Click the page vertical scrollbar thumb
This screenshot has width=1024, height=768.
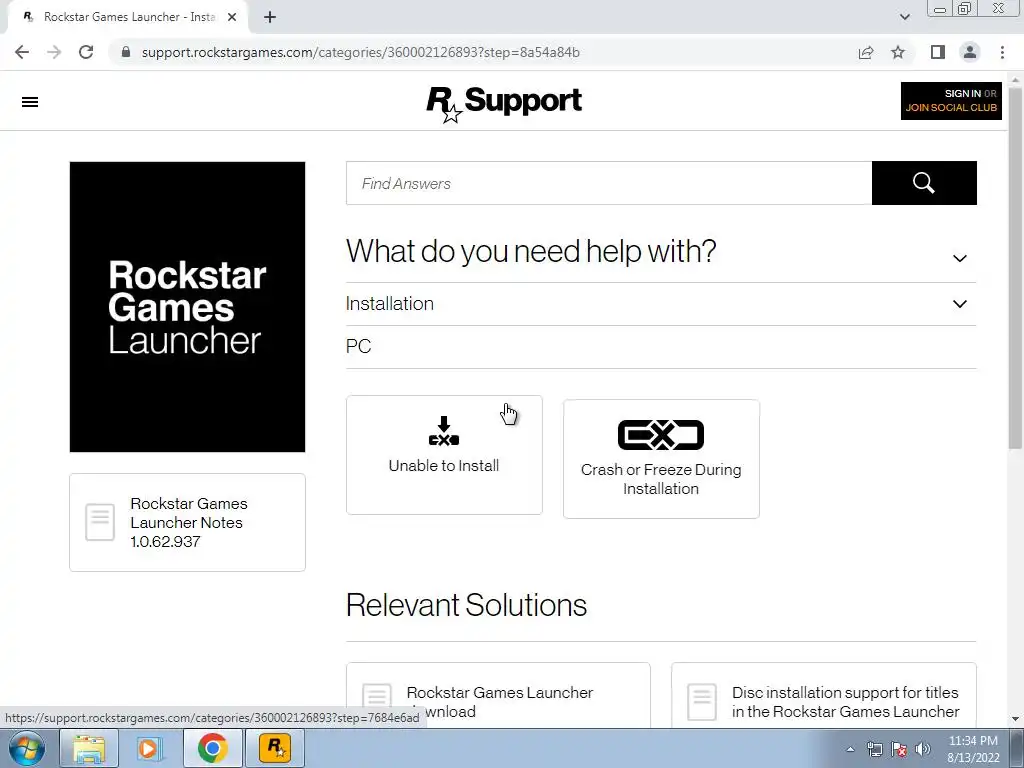tap(1015, 268)
